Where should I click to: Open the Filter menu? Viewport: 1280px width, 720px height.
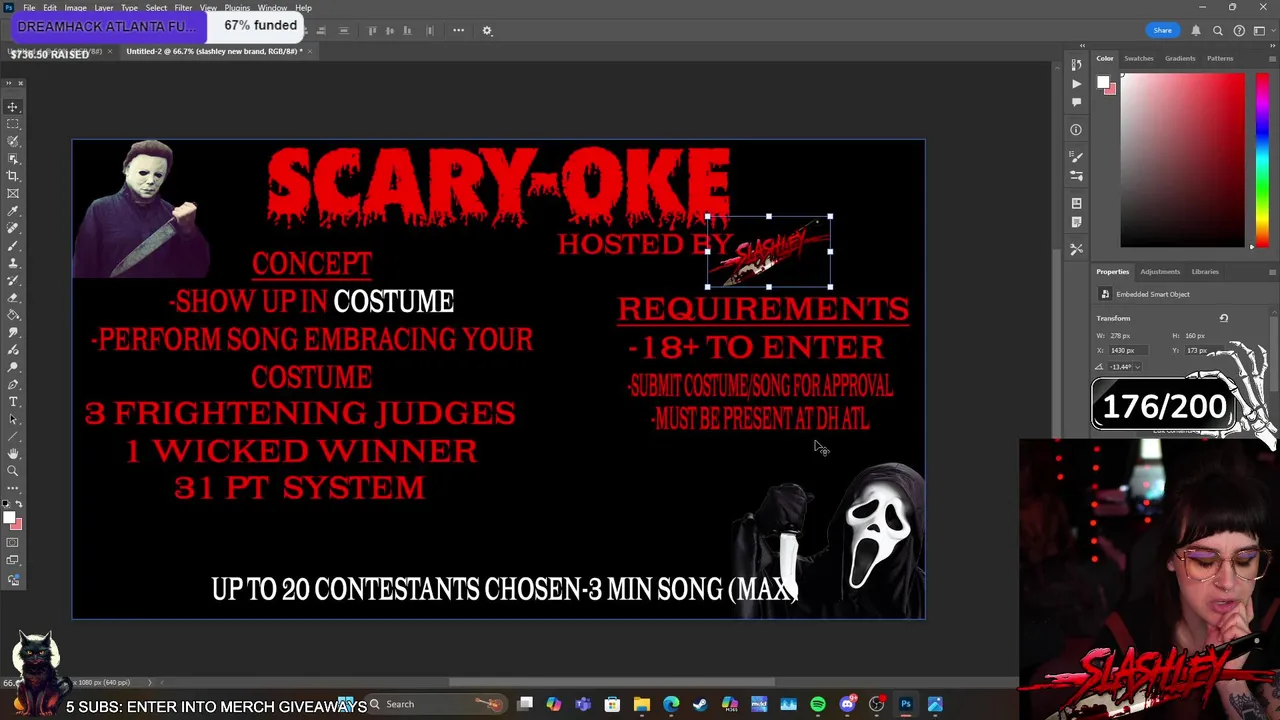pos(183,8)
